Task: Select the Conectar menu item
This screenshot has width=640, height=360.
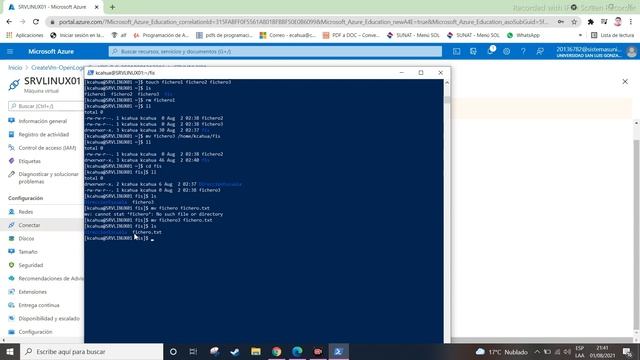Action: pos(29,225)
